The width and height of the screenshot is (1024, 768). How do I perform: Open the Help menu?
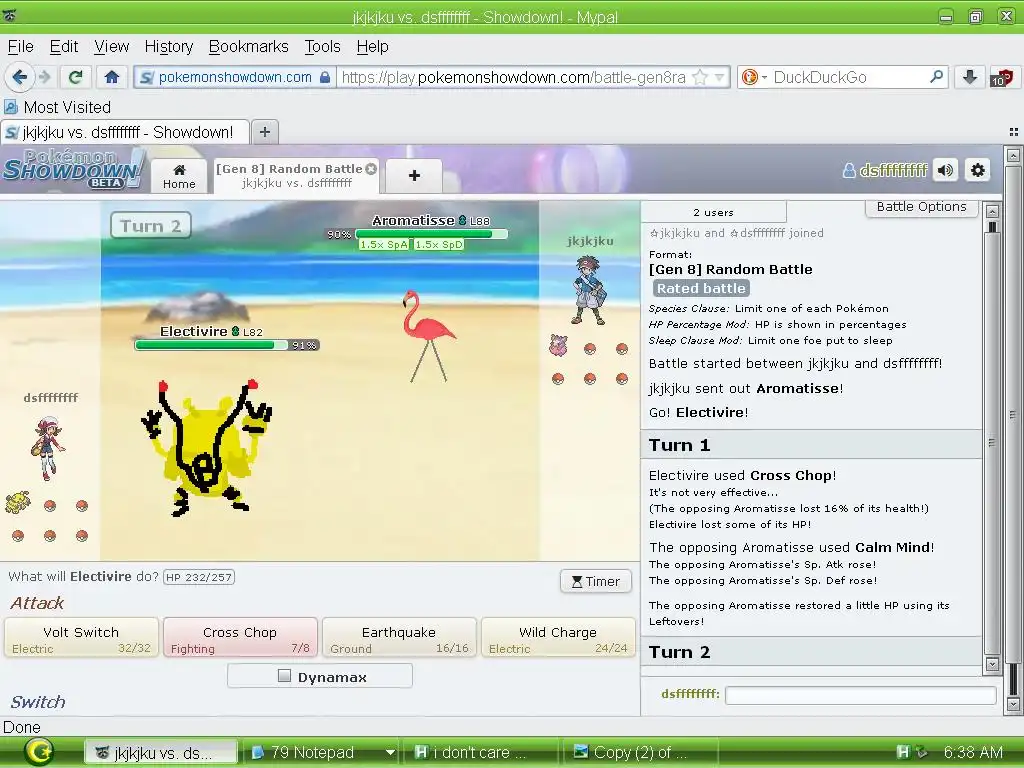pos(372,46)
